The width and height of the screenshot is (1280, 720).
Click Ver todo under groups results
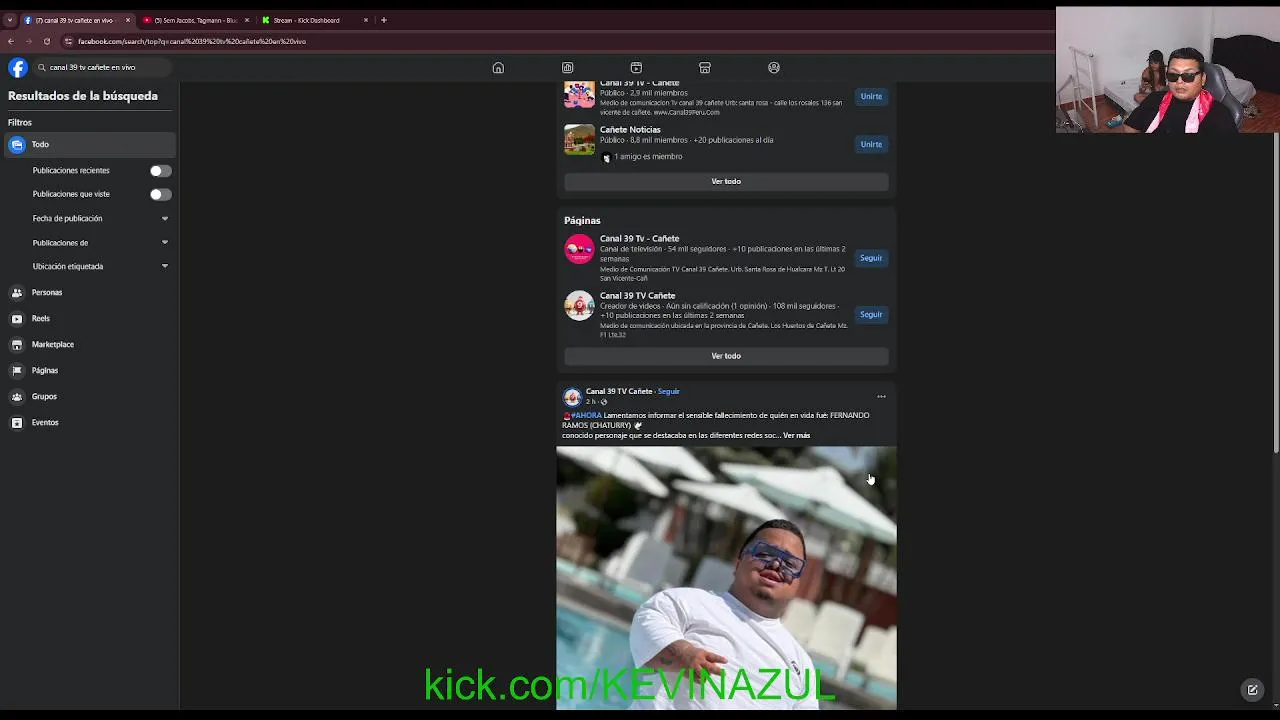tap(726, 182)
